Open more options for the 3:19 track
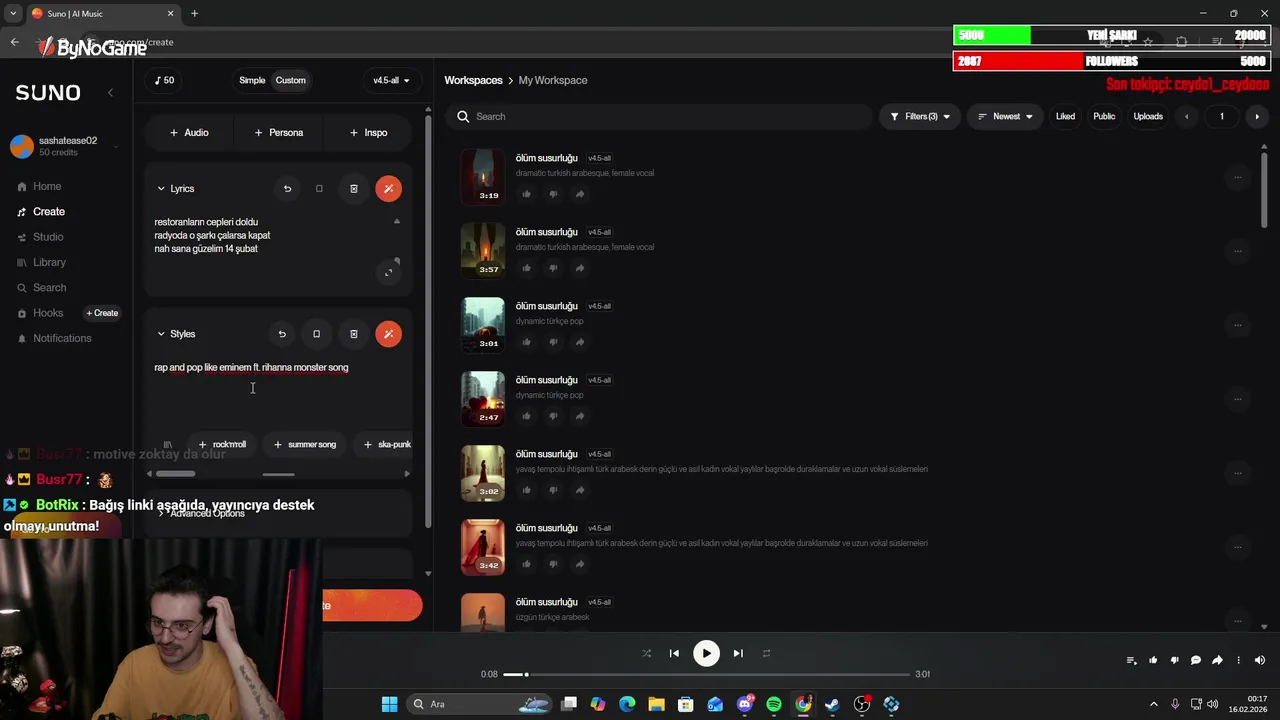The height and width of the screenshot is (720, 1280). pyautogui.click(x=1237, y=177)
